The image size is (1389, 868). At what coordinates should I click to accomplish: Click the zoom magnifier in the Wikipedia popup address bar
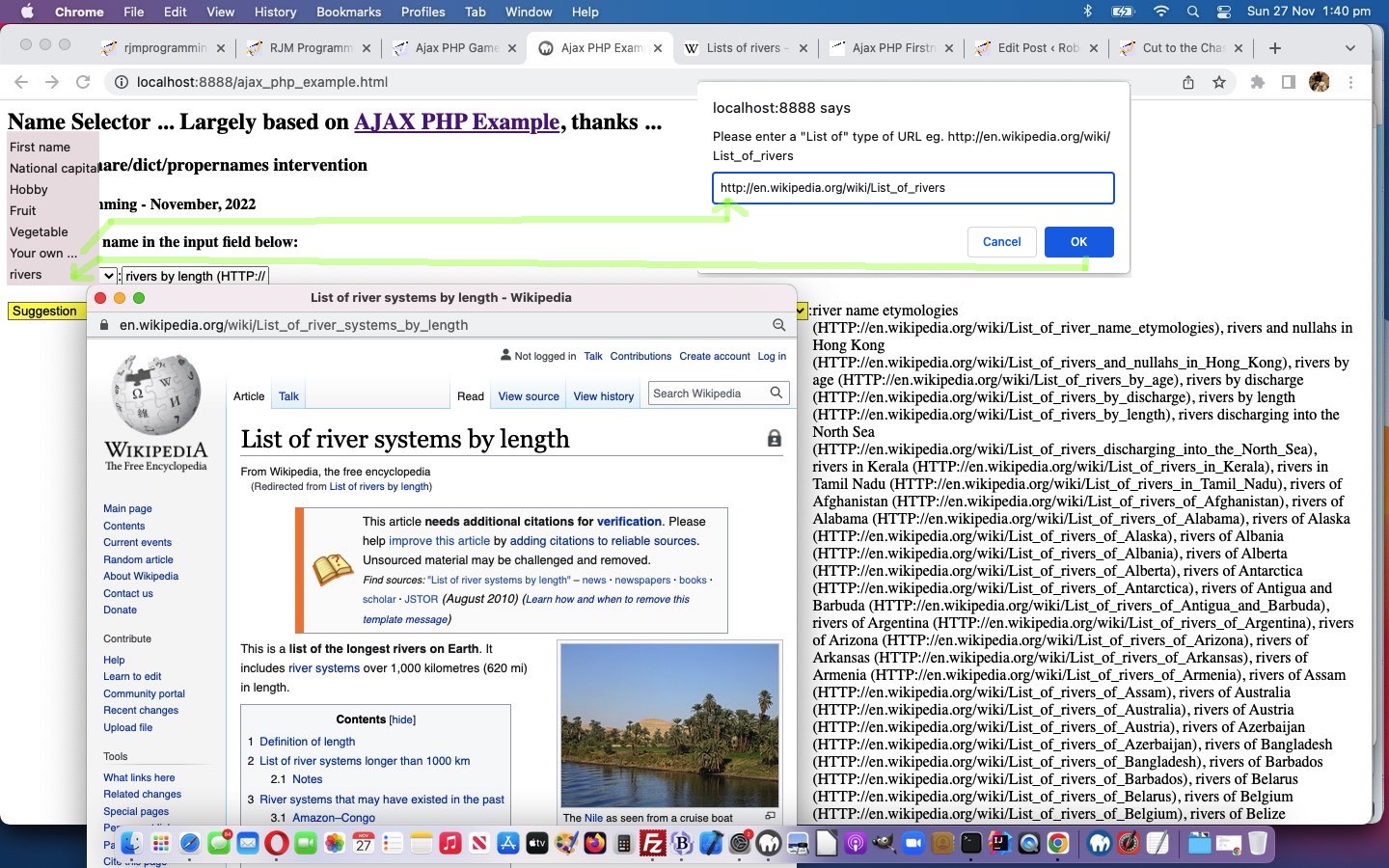click(x=778, y=325)
